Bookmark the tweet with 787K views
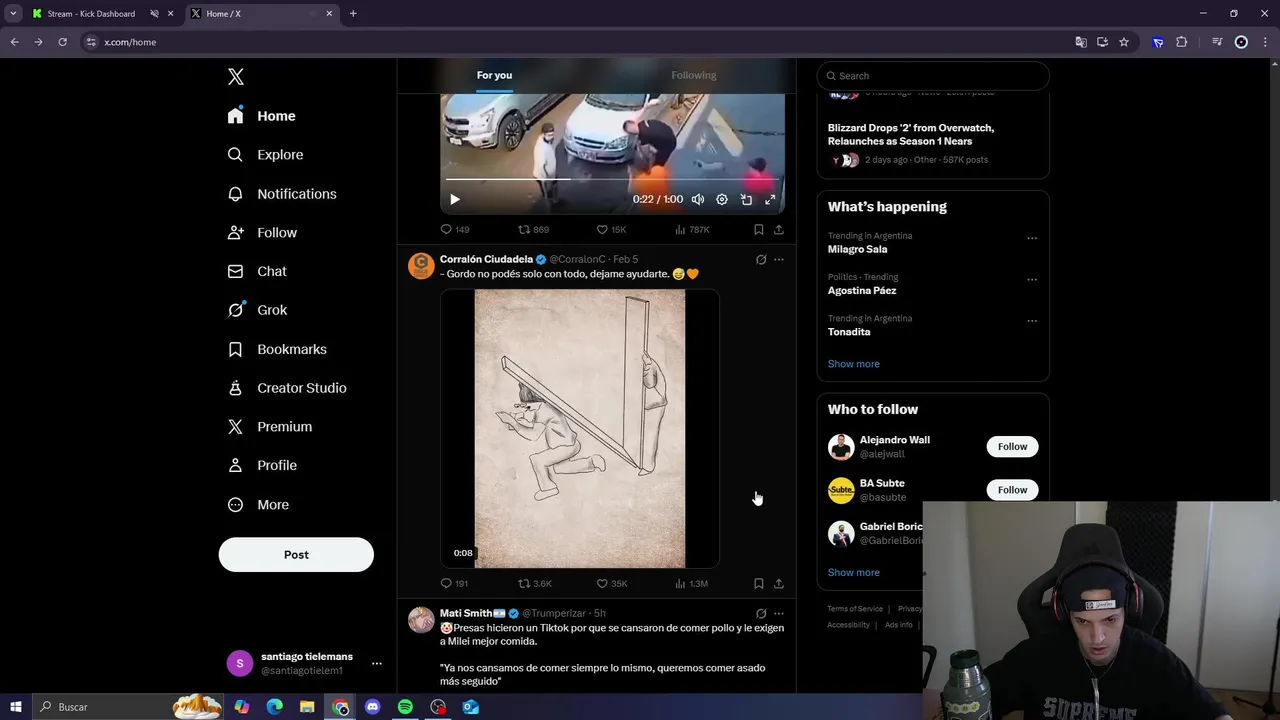 point(758,230)
